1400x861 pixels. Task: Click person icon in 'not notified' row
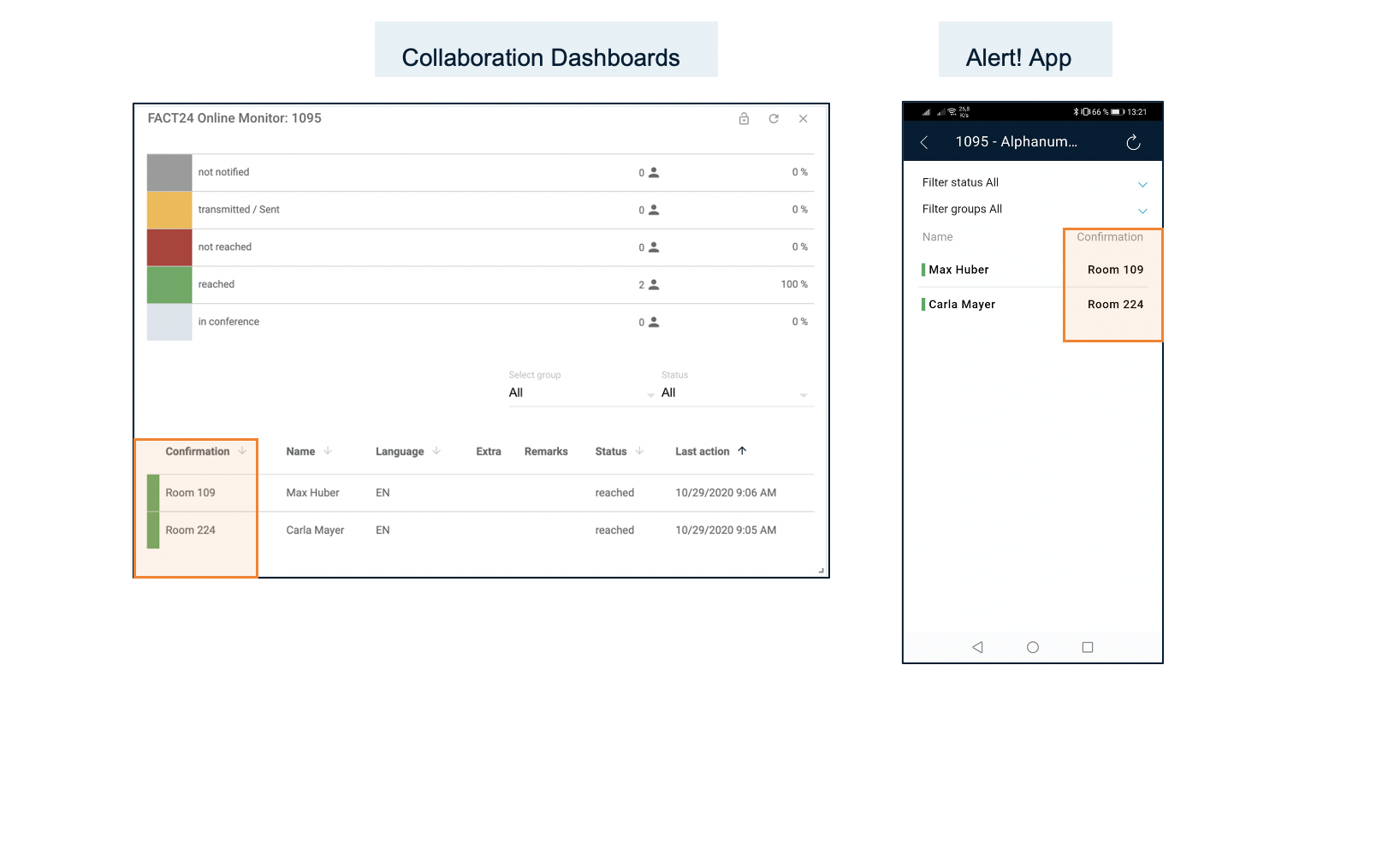[x=654, y=172]
